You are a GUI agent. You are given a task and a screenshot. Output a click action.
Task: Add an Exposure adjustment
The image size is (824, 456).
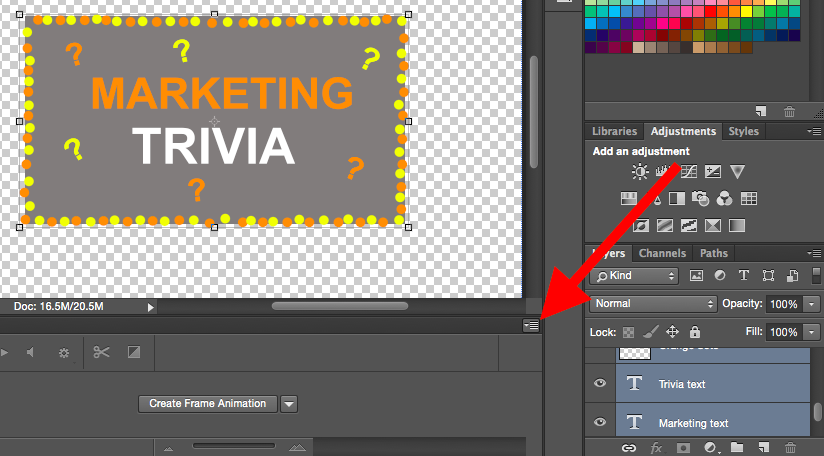click(x=713, y=171)
